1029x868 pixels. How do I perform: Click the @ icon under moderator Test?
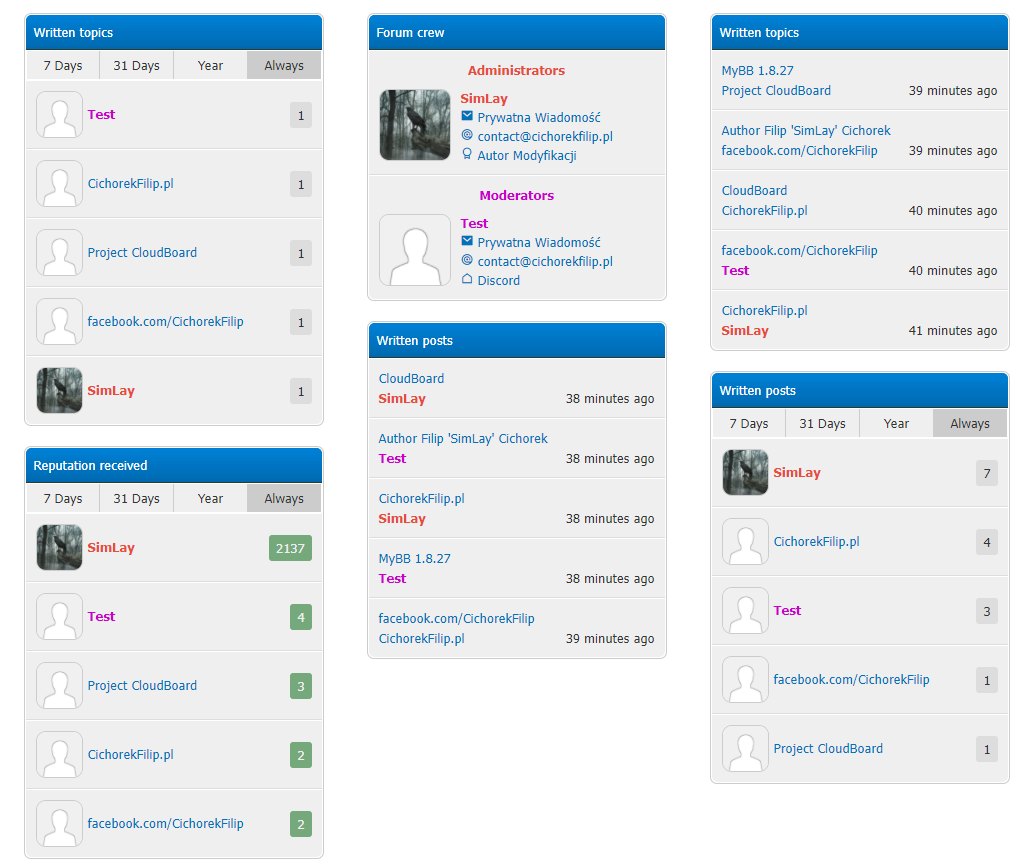click(467, 260)
